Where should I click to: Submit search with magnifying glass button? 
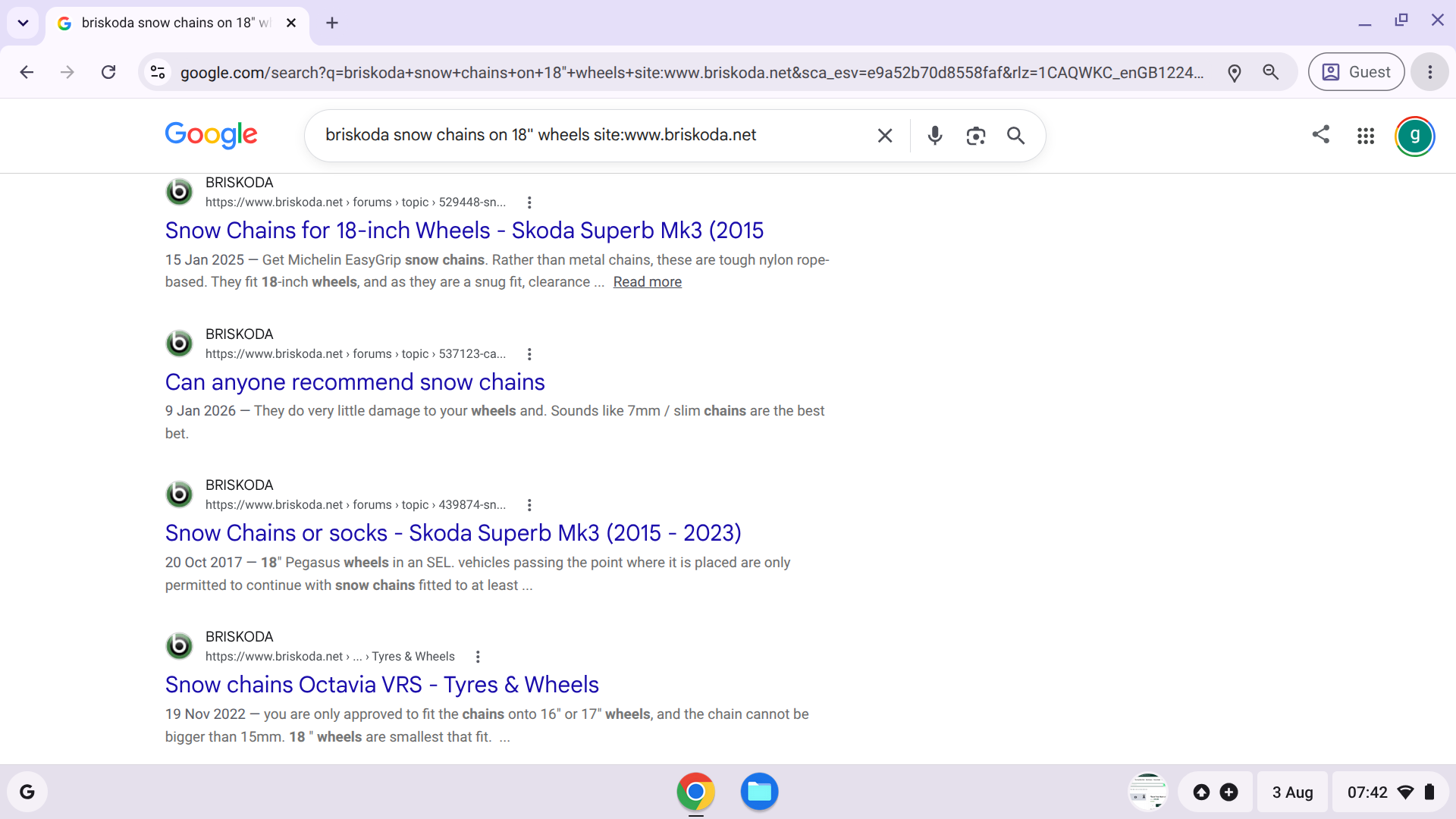point(1016,136)
